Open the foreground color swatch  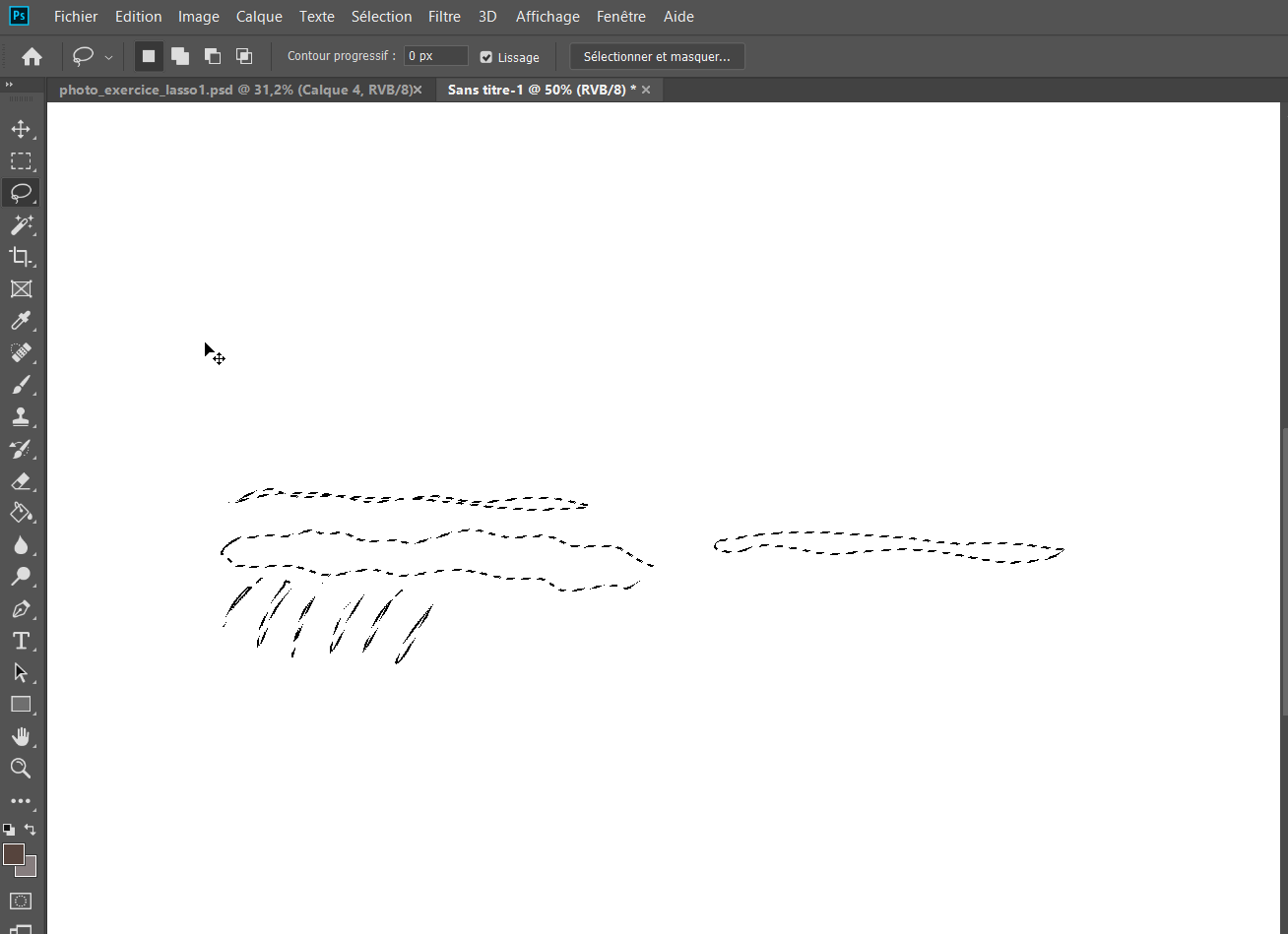pos(16,856)
